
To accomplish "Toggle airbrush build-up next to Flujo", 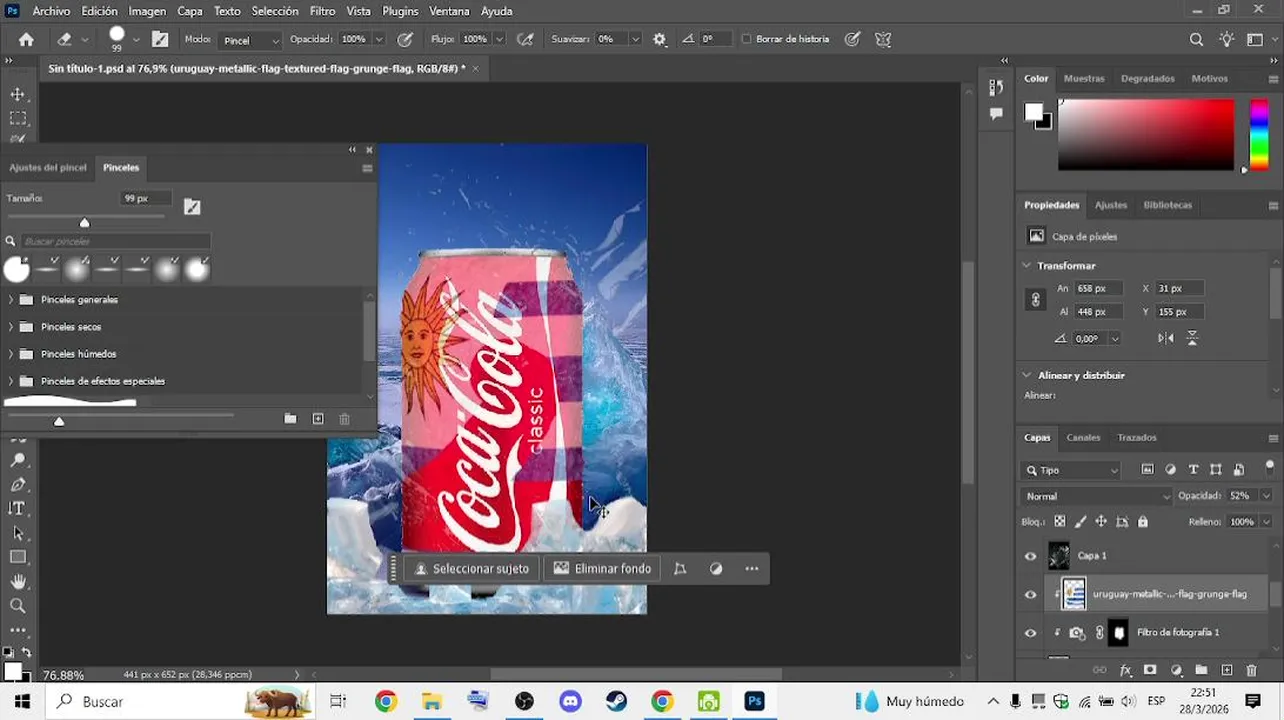I will tap(526, 39).
